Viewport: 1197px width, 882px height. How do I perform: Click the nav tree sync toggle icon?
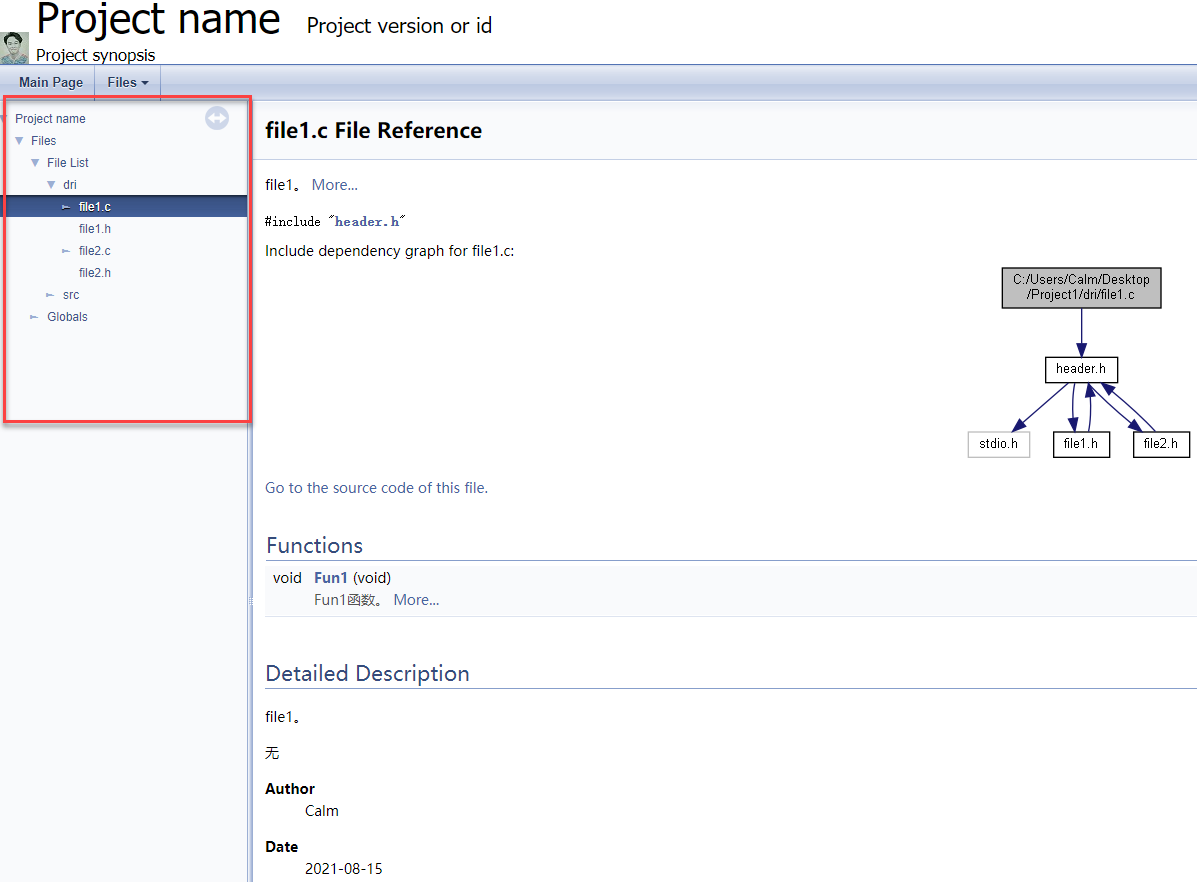(217, 118)
